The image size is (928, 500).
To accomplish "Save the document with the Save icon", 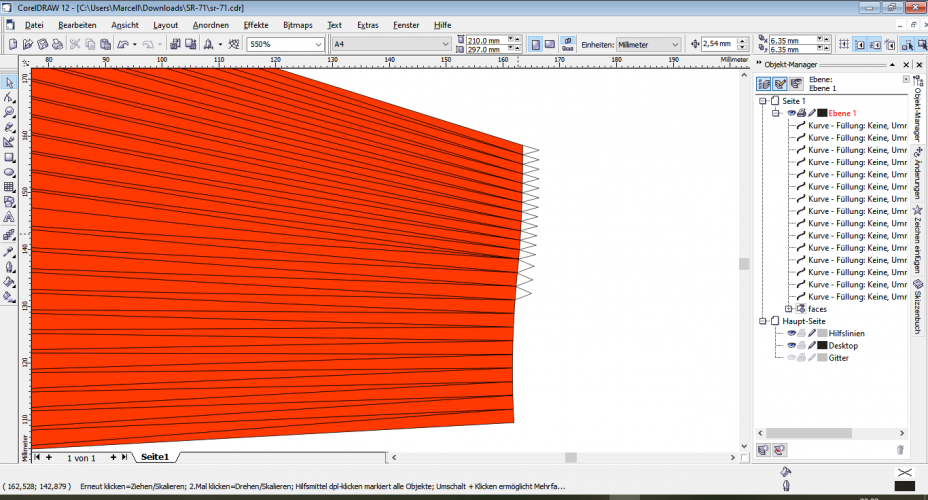I will tap(42, 44).
